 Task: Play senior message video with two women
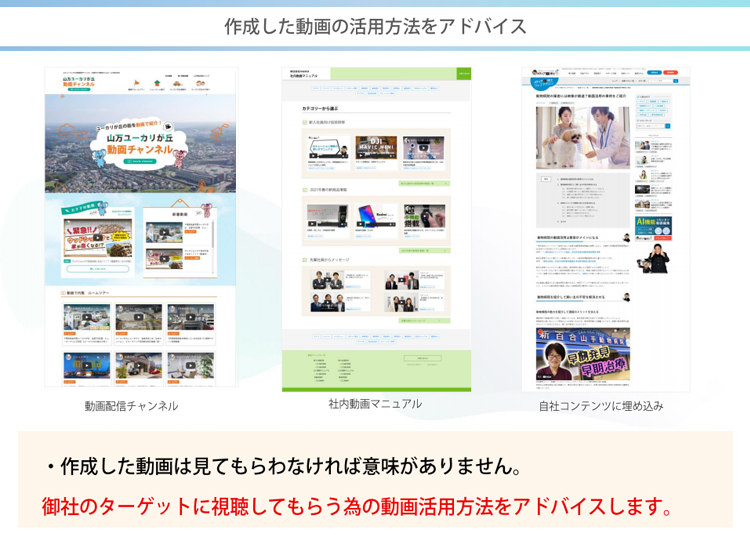(x=402, y=302)
